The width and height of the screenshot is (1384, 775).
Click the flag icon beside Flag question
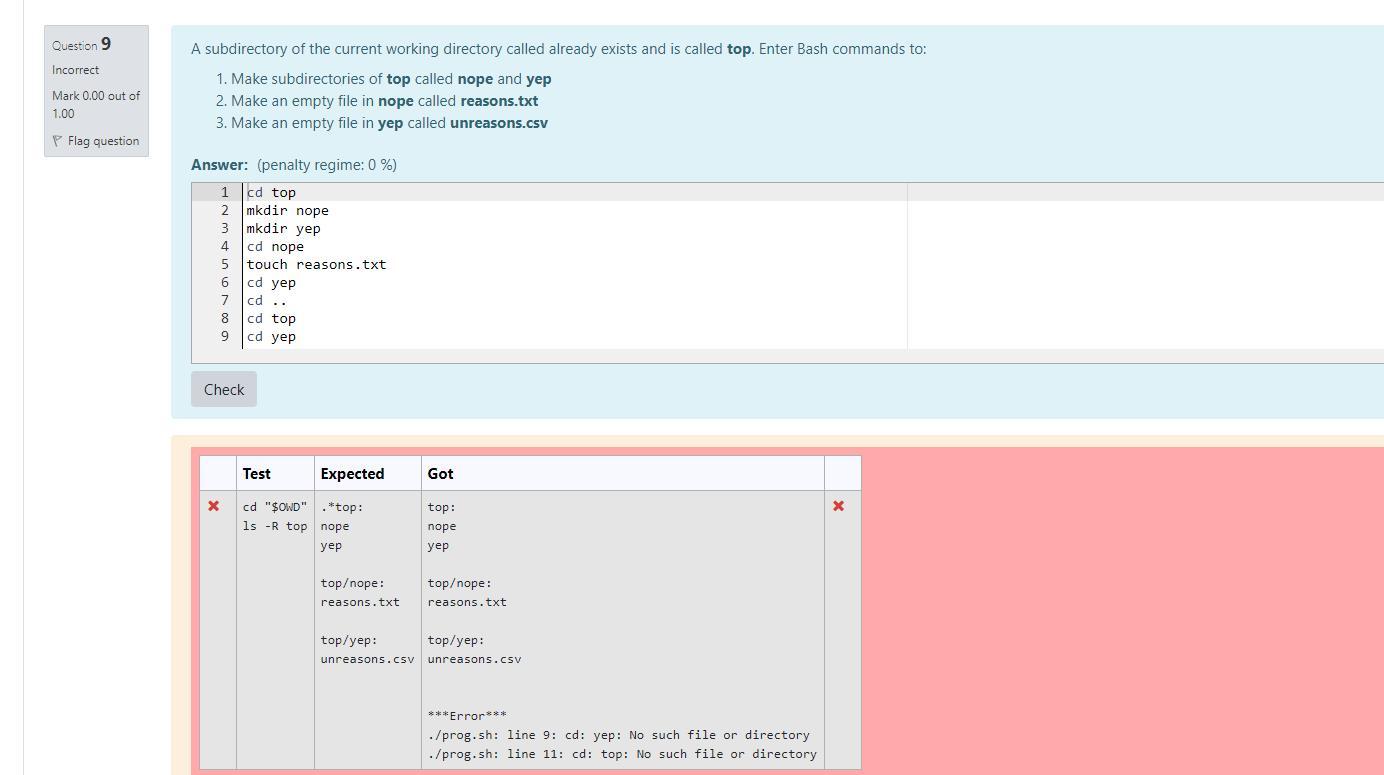point(58,141)
